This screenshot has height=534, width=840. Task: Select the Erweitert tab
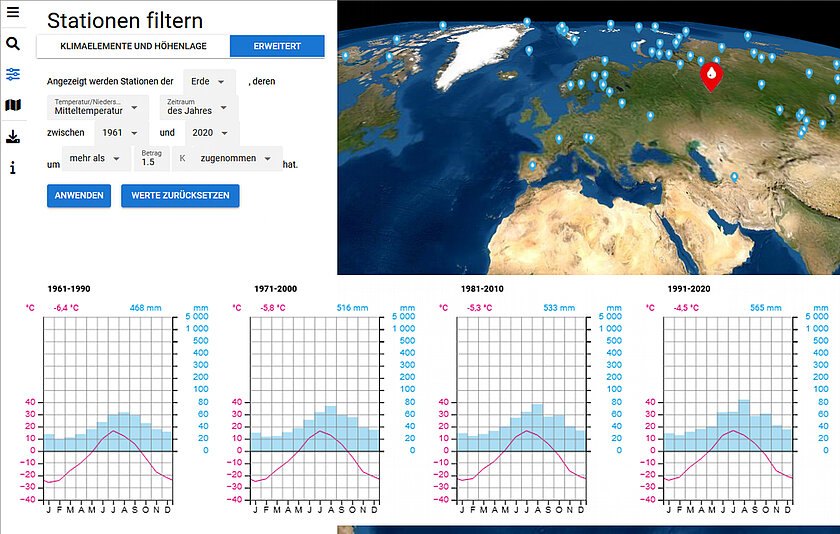point(277,46)
